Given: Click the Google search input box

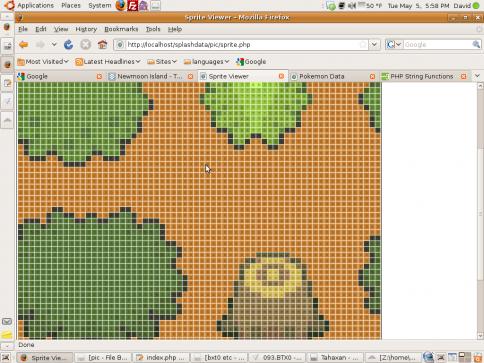Looking at the screenshot, I should point(437,45).
